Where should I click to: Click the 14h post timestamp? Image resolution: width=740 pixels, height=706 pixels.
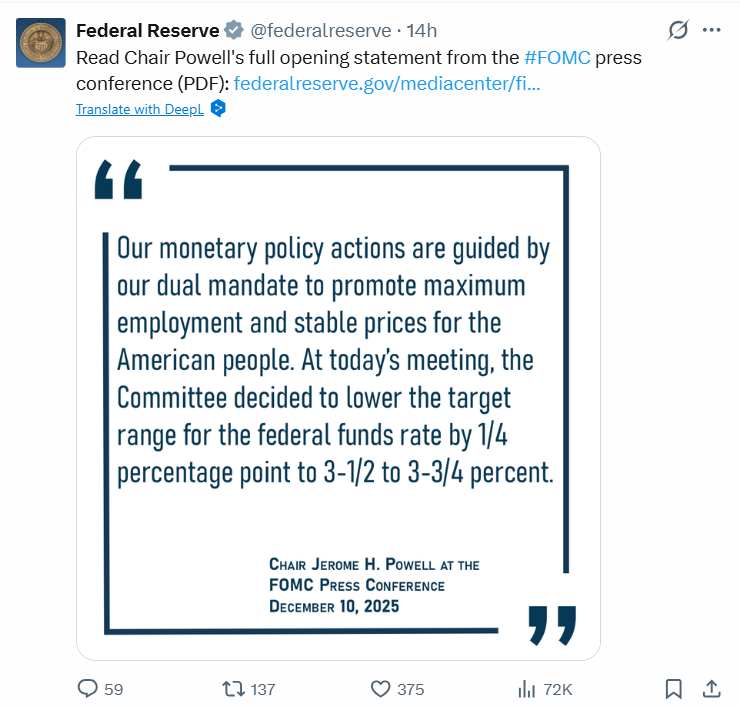point(421,30)
